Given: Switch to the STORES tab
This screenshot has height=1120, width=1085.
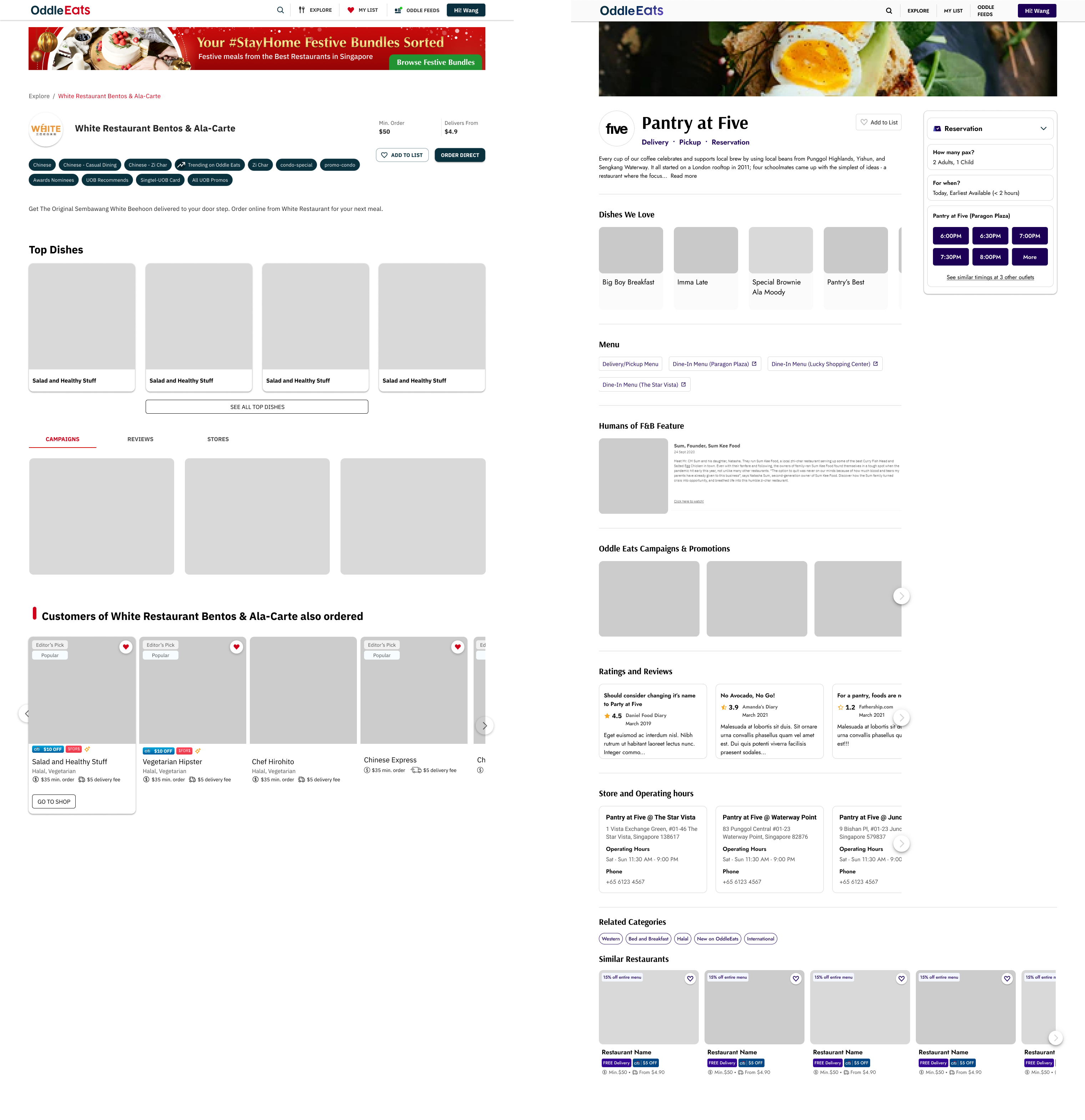Looking at the screenshot, I should click(218, 439).
